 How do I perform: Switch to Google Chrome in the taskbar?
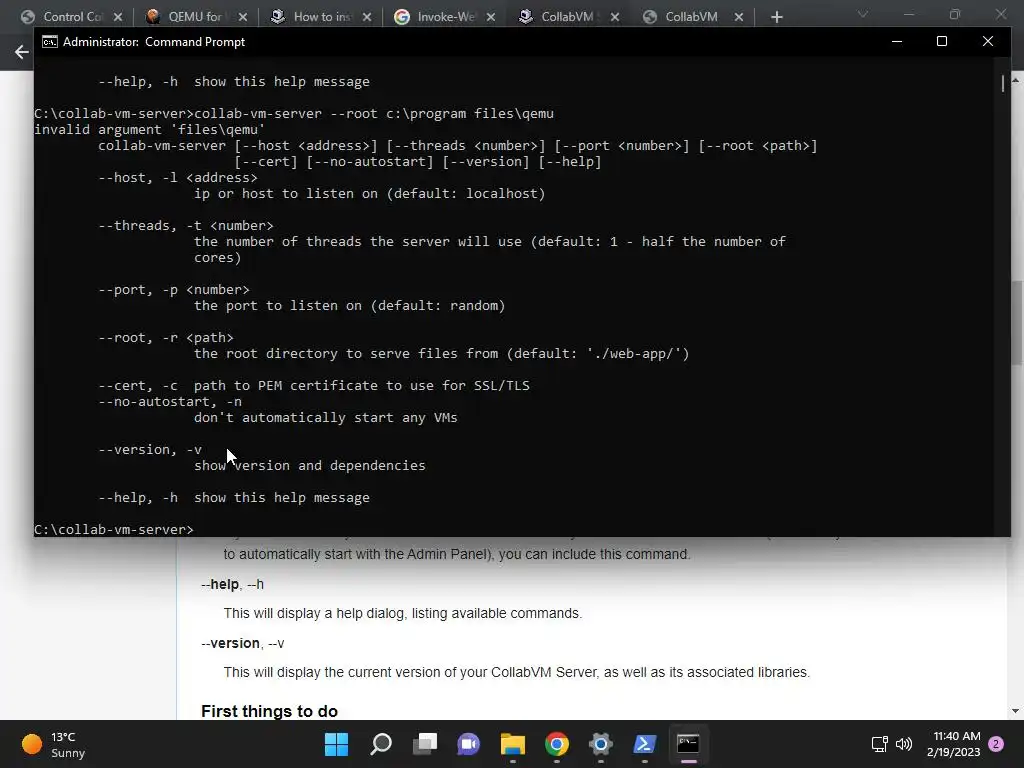(556, 744)
